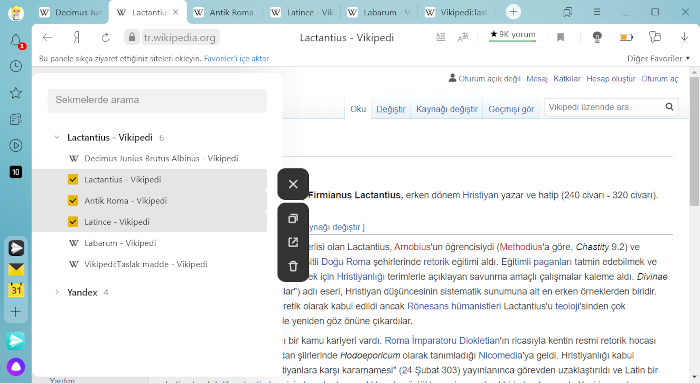Open the lightbulb icon in the toolbar
Screen dimensions: 700x384
click(597, 38)
